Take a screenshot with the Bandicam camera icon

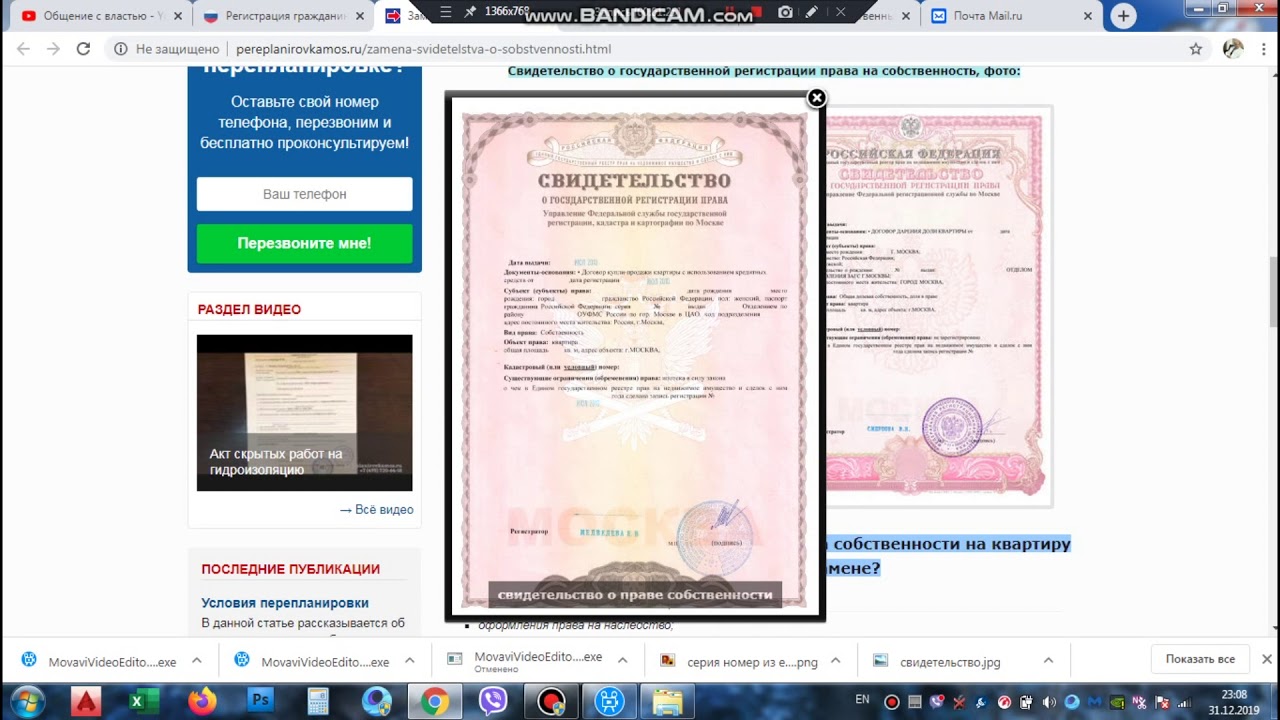pos(786,12)
